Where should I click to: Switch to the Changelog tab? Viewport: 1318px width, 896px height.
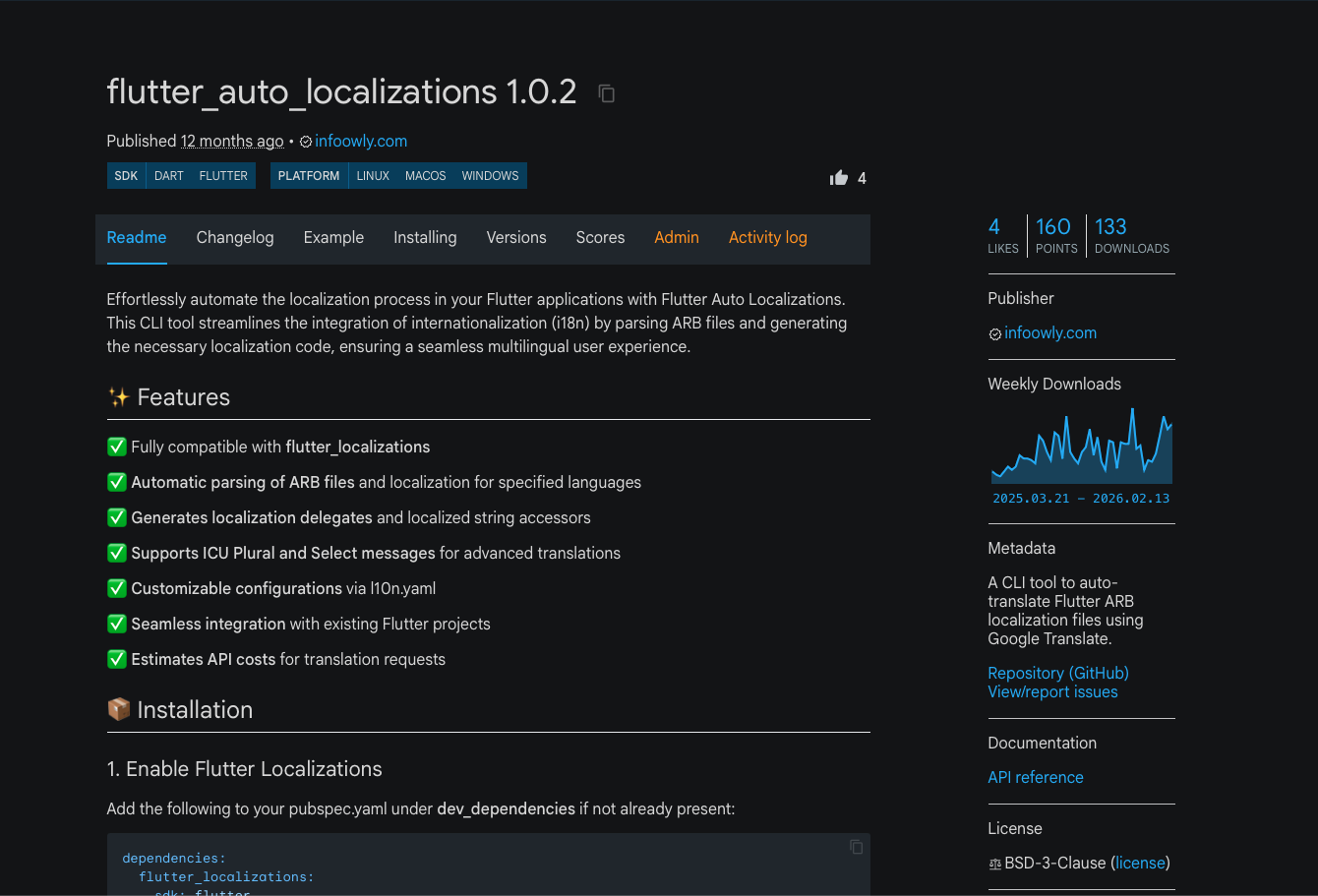pyautogui.click(x=235, y=237)
